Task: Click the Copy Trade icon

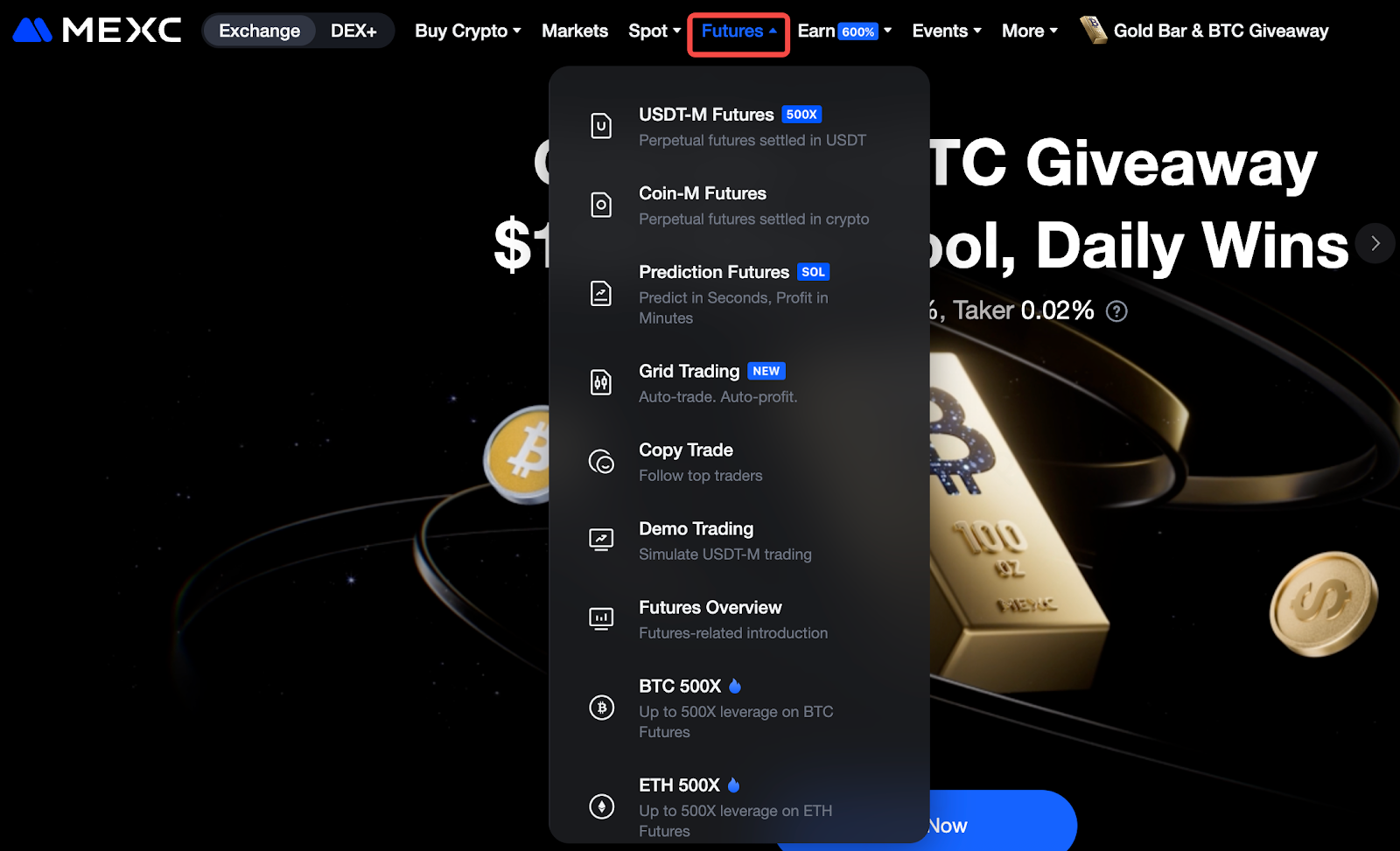Action: point(601,461)
